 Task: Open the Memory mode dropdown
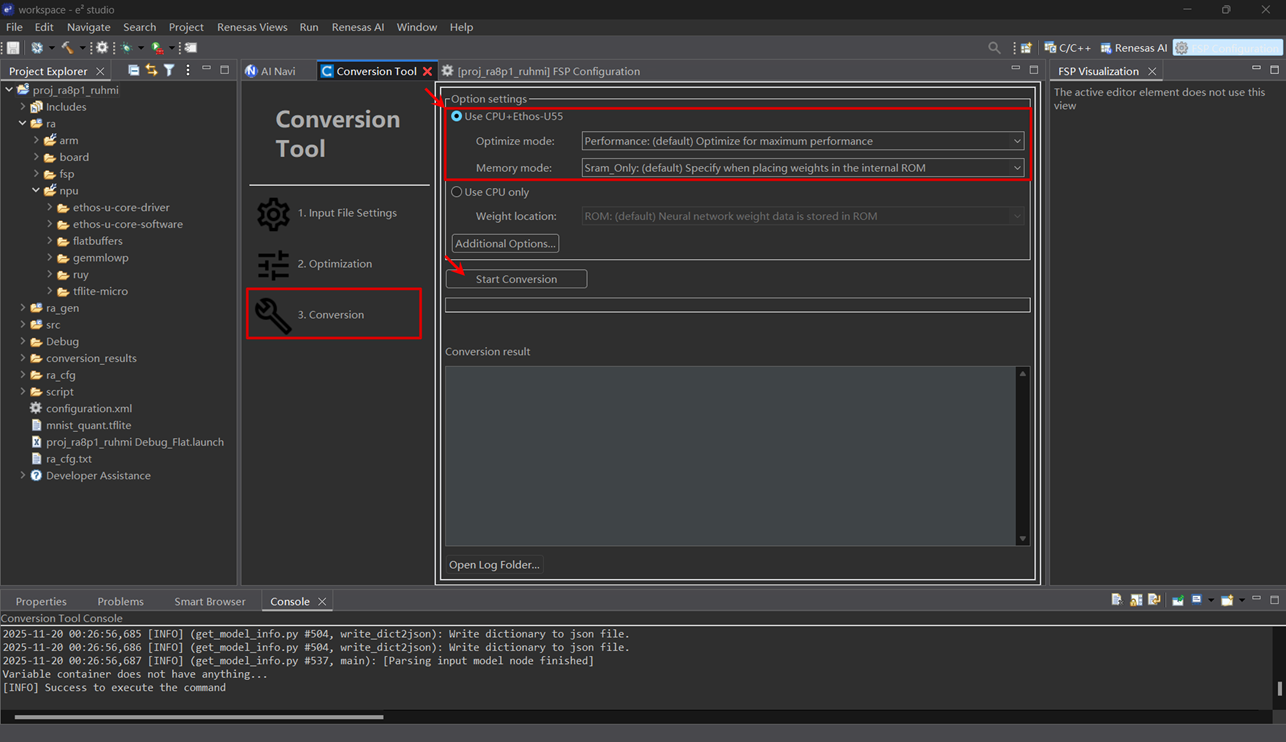click(803, 168)
